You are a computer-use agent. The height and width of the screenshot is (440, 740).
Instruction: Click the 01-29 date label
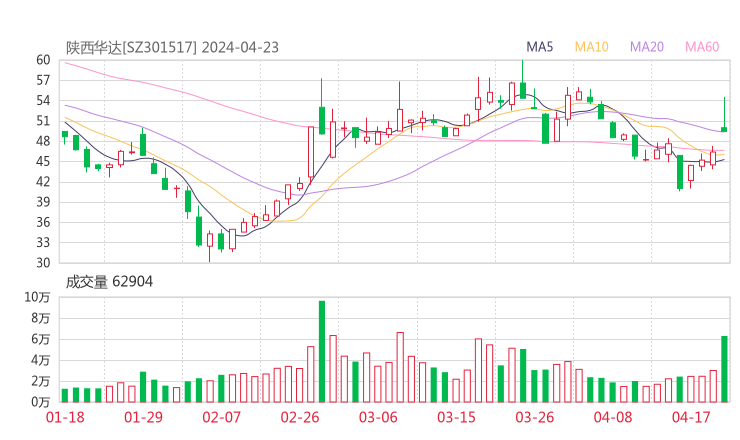(x=143, y=417)
